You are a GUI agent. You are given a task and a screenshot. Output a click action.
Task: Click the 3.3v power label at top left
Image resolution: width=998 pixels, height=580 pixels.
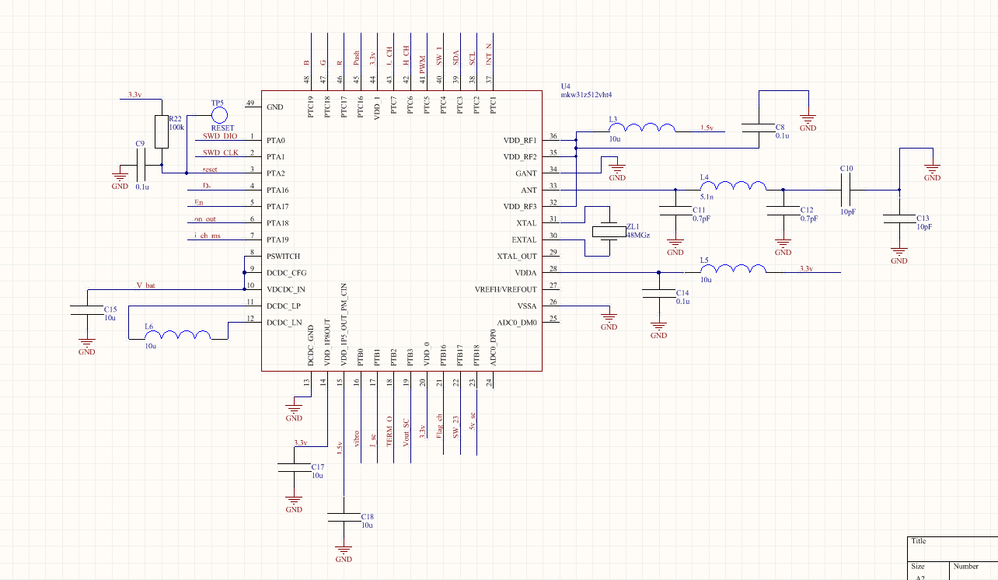[x=134, y=94]
